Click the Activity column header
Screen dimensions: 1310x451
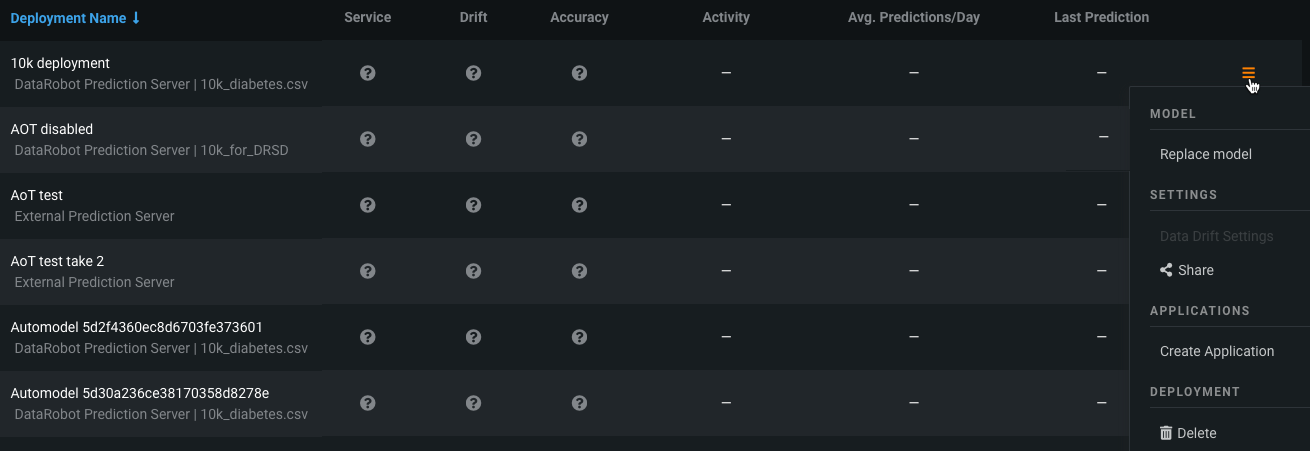(726, 17)
